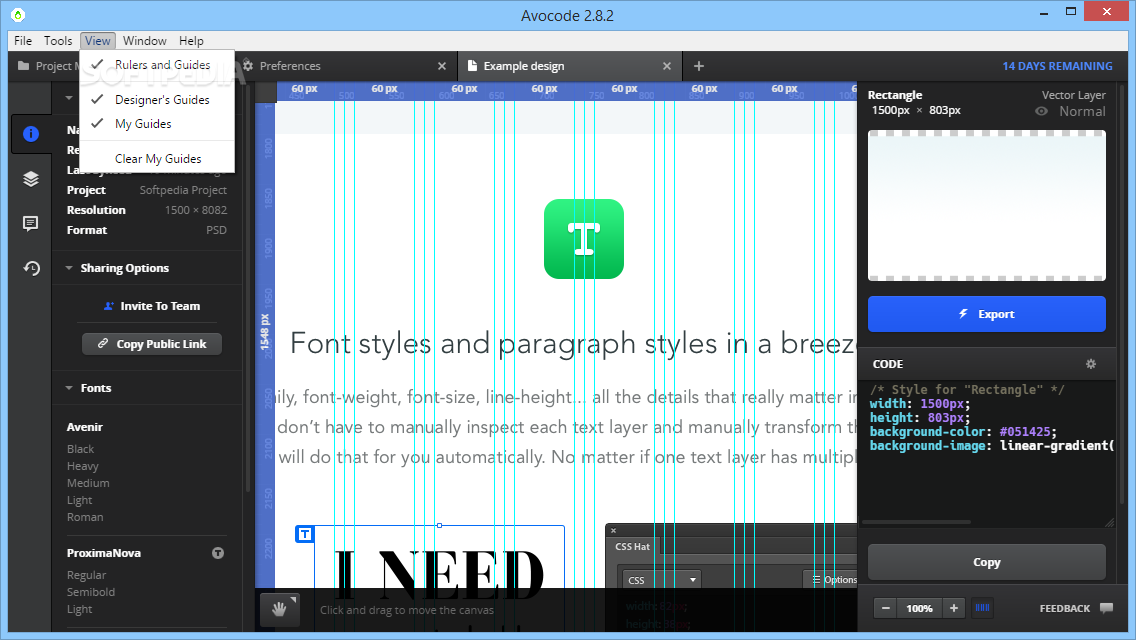Click the ProximaNova font type icon
This screenshot has width=1136, height=640.
coord(217,553)
